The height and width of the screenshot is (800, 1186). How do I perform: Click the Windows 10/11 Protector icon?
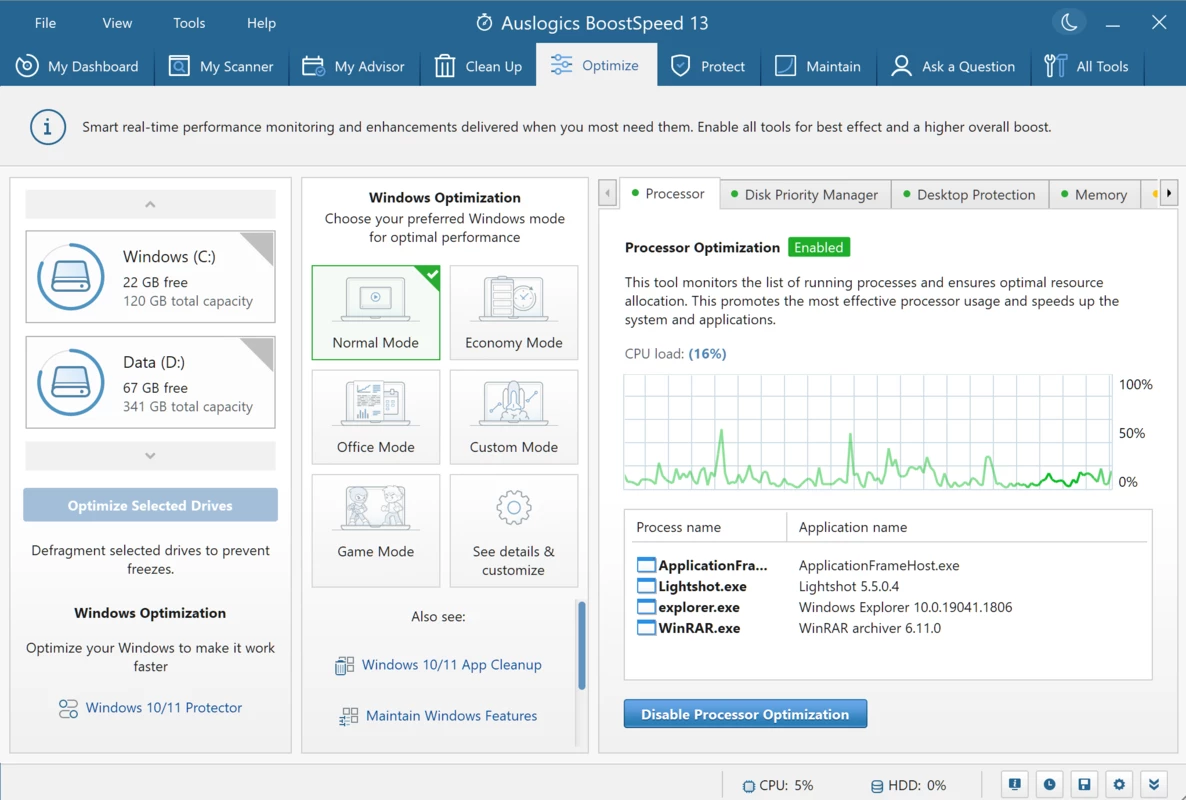tap(68, 709)
